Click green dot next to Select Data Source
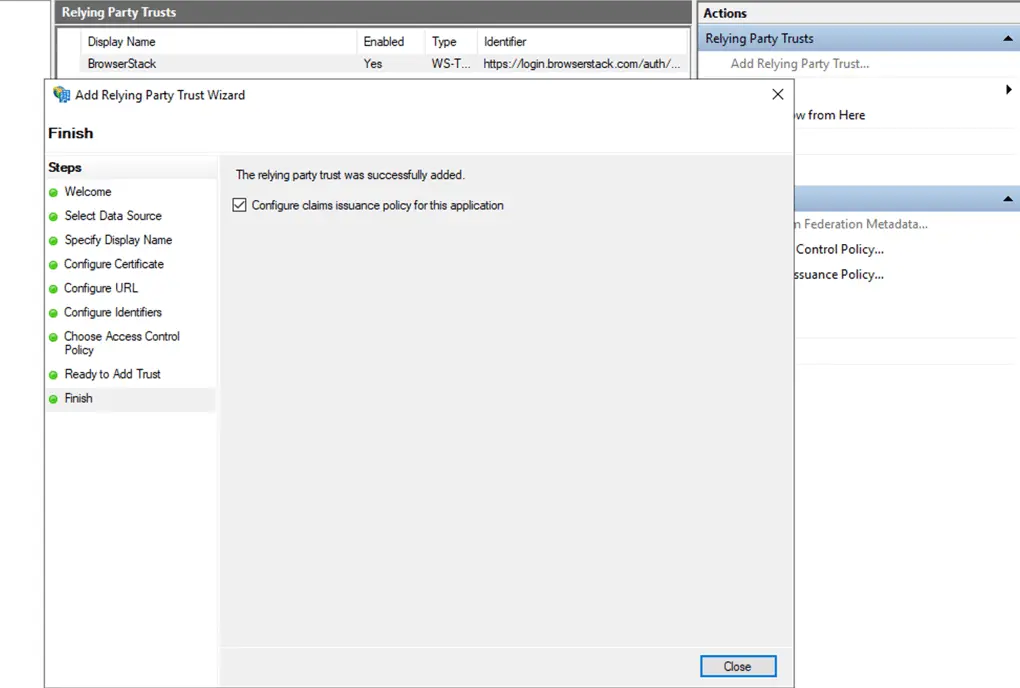The width and height of the screenshot is (1020, 688). coord(53,216)
